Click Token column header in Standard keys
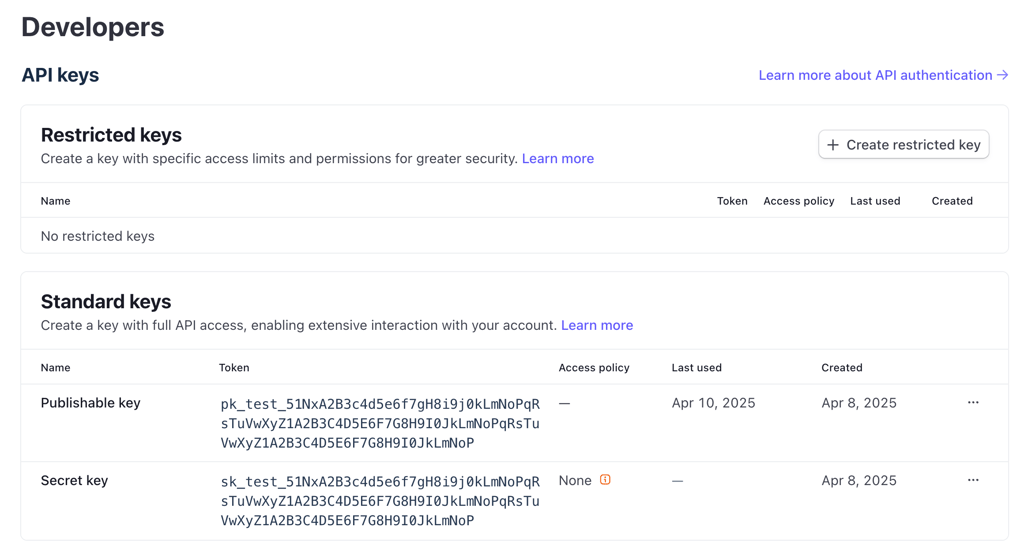This screenshot has width=1024, height=553. 234,368
